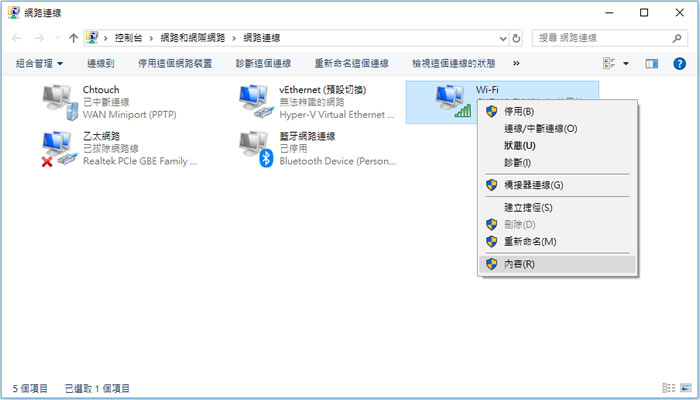The height and width of the screenshot is (400, 700).
Task: Click search magnifier icon
Action: pos(677,38)
